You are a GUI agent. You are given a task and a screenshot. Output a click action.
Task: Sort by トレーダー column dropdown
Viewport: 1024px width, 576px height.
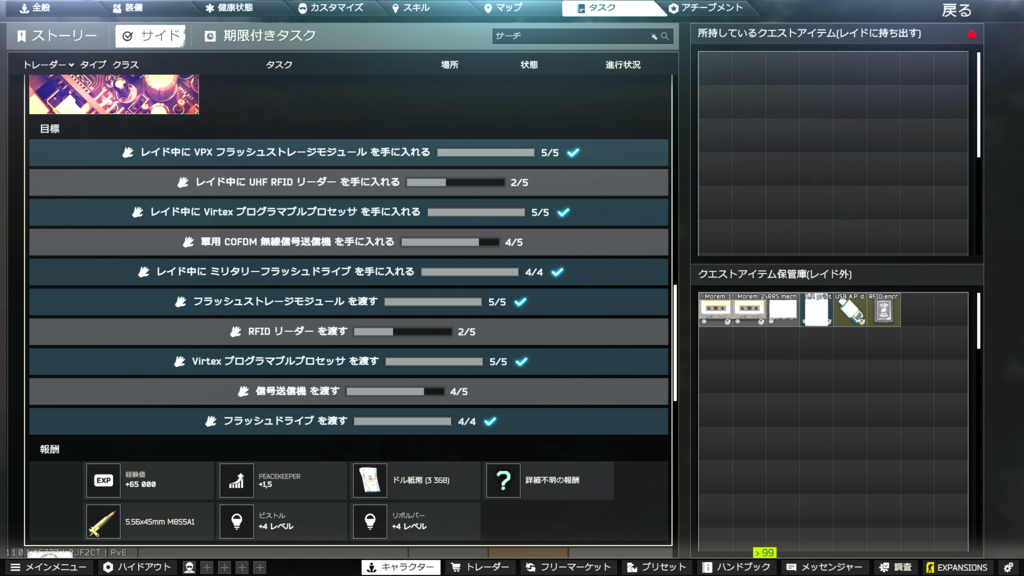[48, 65]
